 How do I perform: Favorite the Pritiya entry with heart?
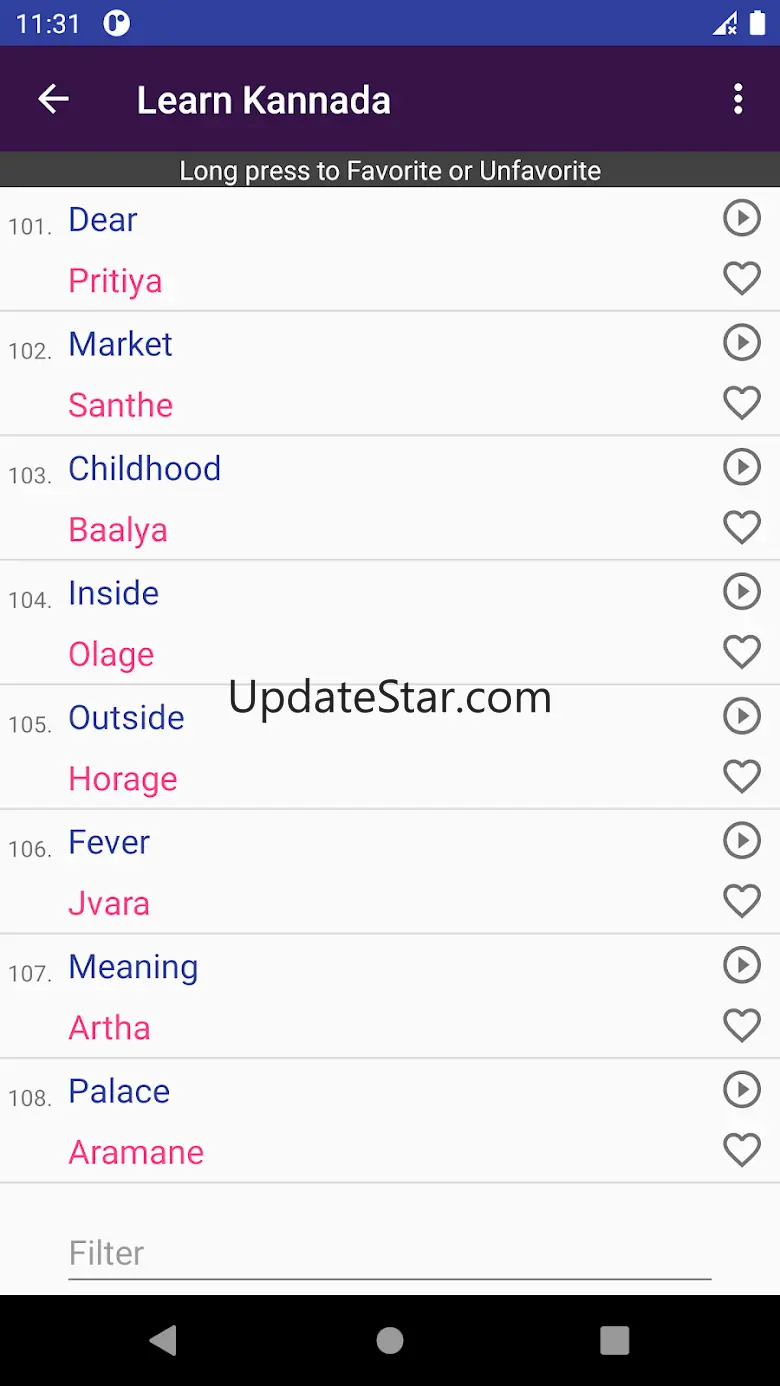point(742,279)
